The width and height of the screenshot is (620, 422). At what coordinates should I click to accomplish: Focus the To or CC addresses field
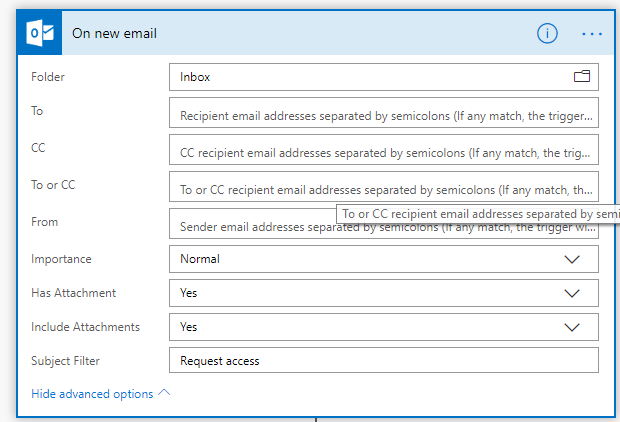coord(384,188)
